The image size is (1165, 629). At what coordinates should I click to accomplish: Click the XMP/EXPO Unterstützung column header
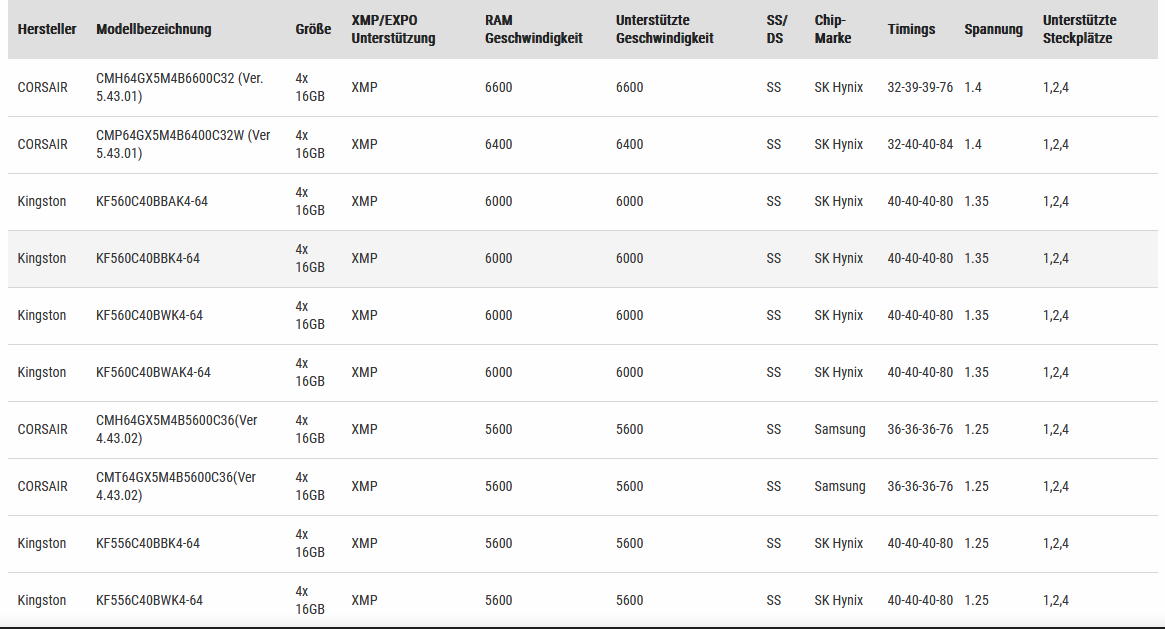click(393, 29)
